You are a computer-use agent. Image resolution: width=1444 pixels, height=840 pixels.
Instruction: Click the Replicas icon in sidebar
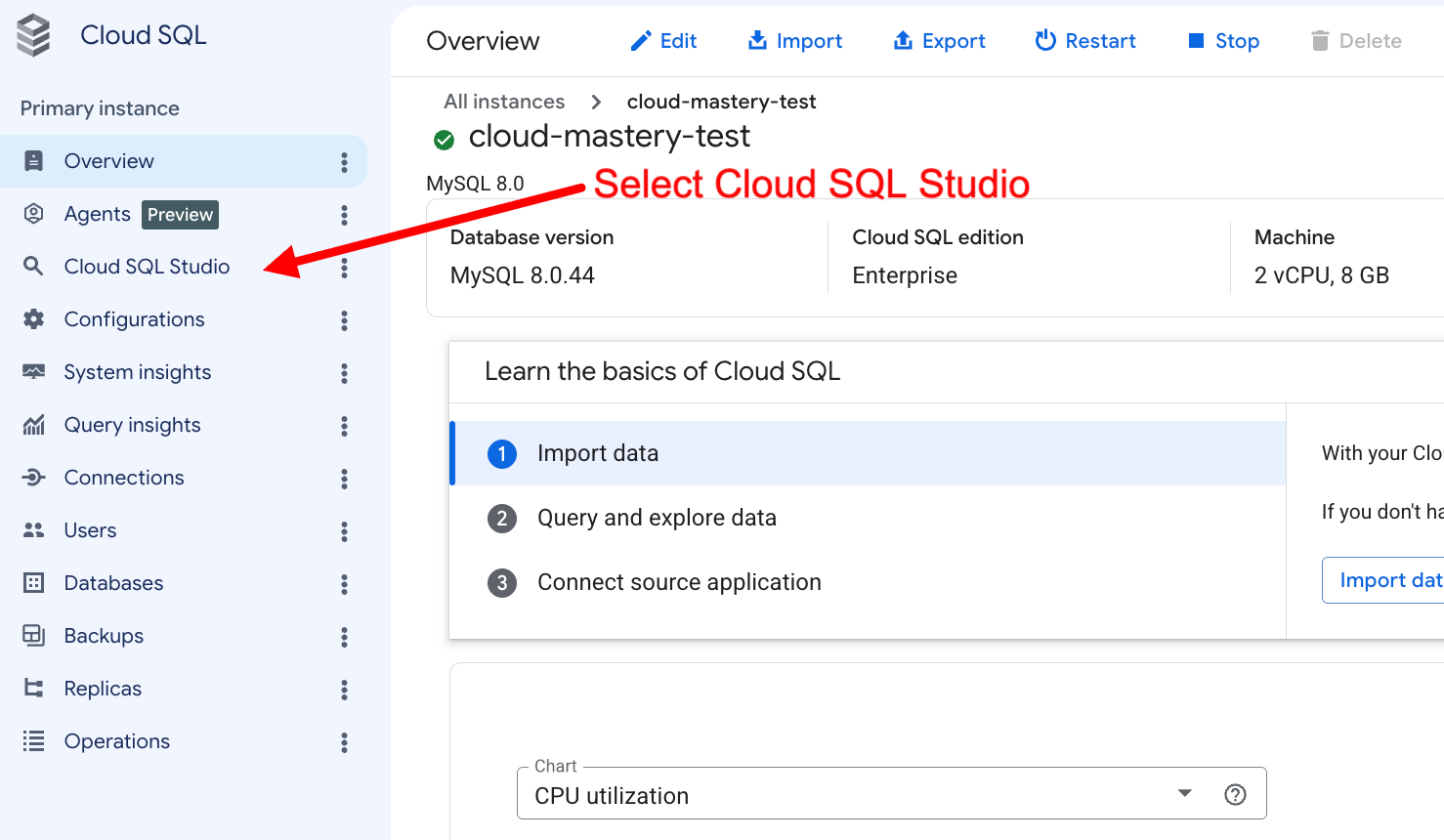click(33, 689)
